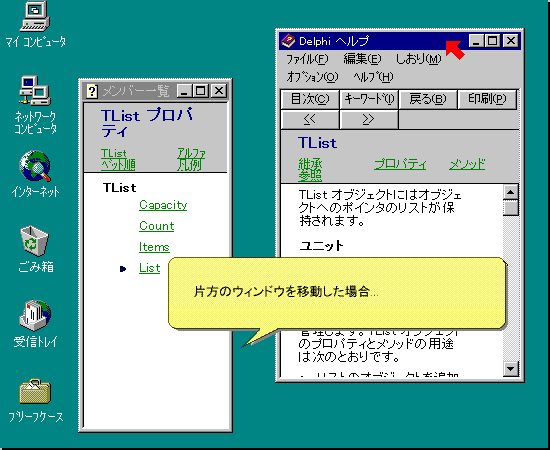Click the 印刷(P) button
This screenshot has width=550, height=450.
coord(487,99)
